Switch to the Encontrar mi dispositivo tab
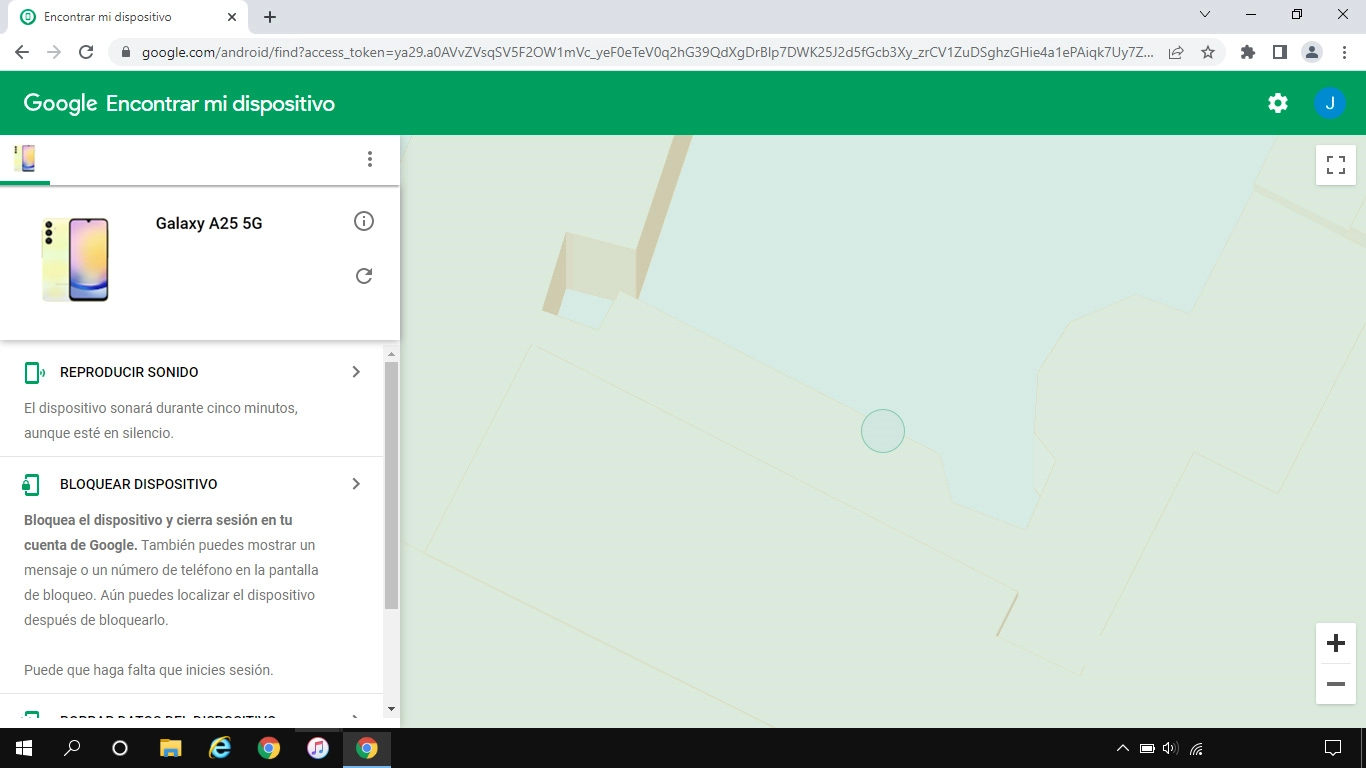Screen dimensions: 1366x768 [120, 16]
